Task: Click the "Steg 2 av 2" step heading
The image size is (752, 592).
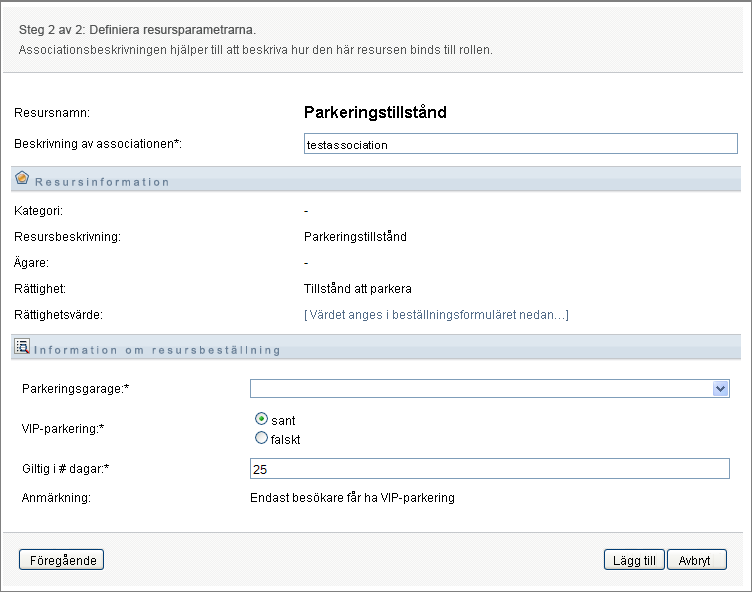Action: (x=138, y=29)
